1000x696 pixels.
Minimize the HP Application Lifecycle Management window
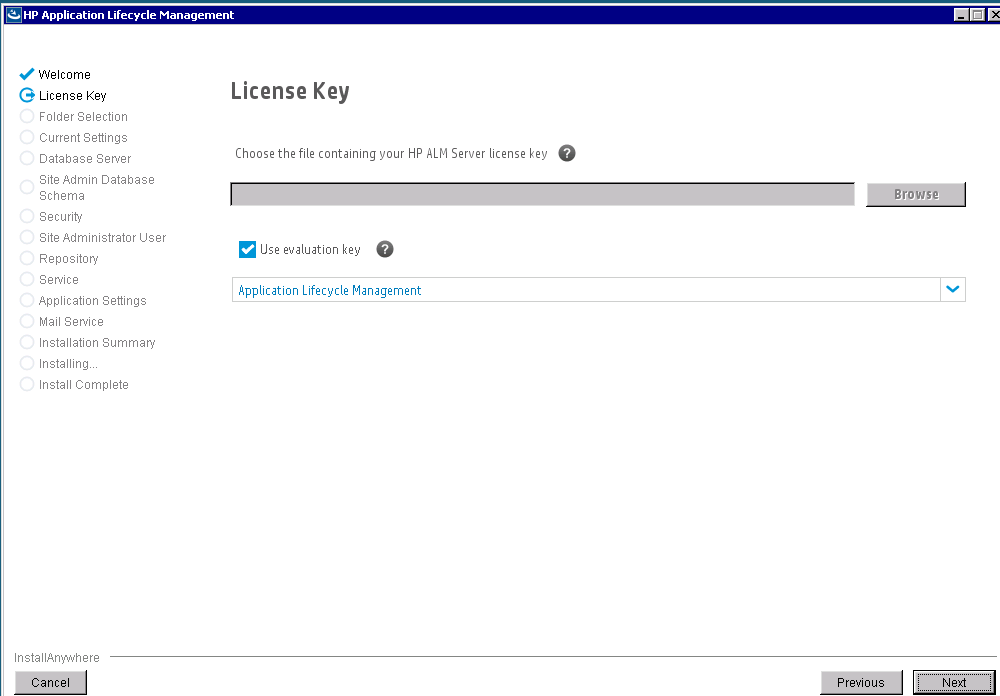[961, 15]
